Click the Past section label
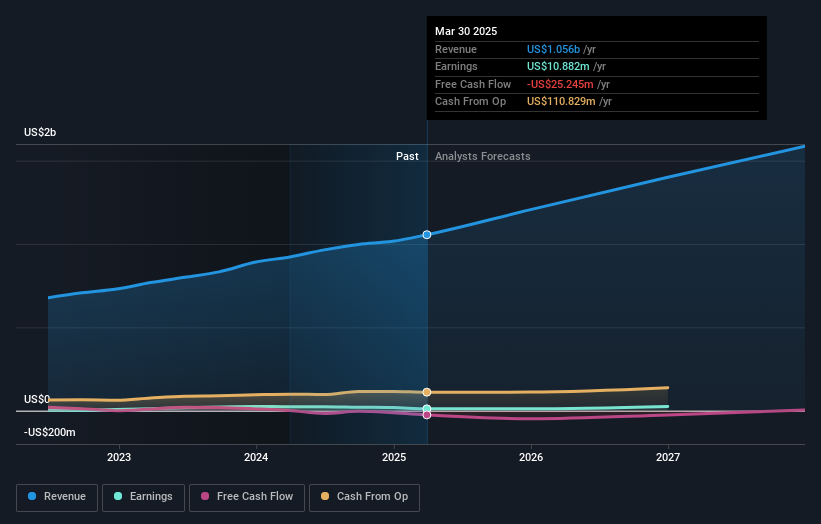Viewport: 821px width, 524px height. pyautogui.click(x=407, y=157)
